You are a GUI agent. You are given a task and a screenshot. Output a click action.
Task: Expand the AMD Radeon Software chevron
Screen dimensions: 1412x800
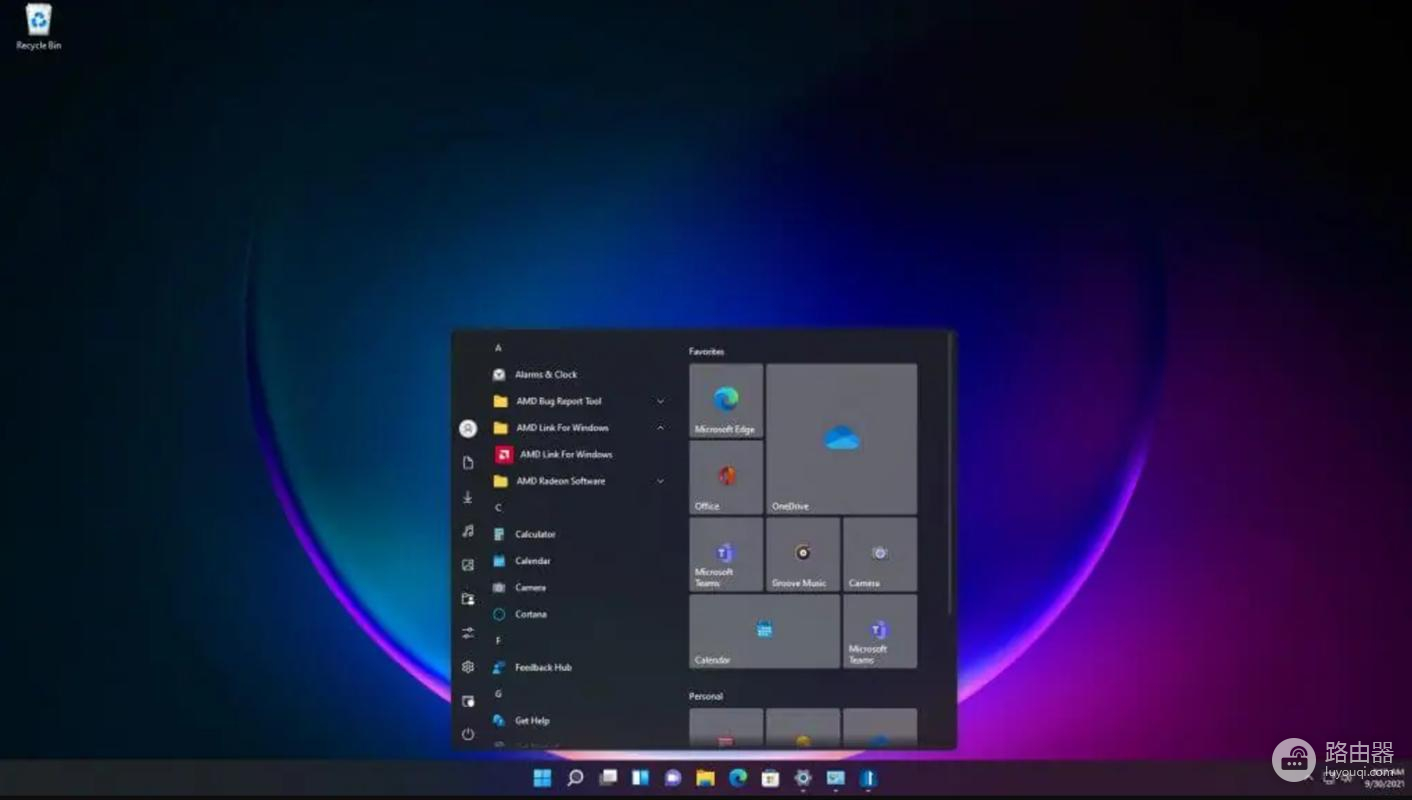point(660,481)
